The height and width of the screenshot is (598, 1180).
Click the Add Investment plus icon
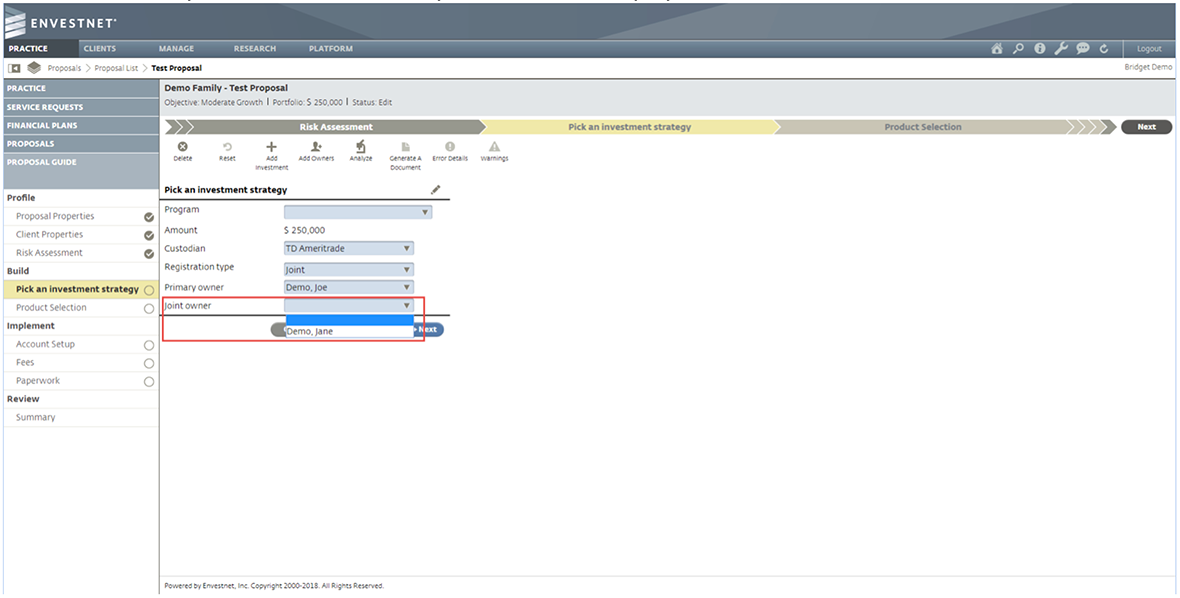[x=272, y=147]
